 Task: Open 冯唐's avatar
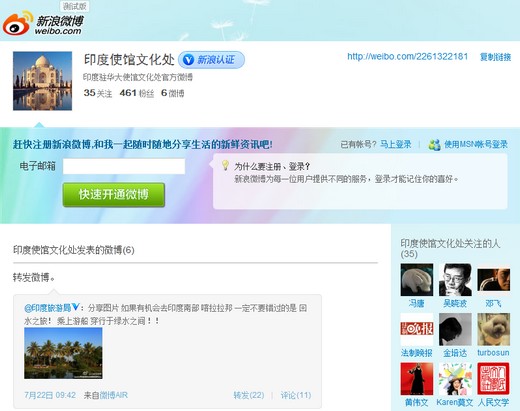tap(417, 280)
